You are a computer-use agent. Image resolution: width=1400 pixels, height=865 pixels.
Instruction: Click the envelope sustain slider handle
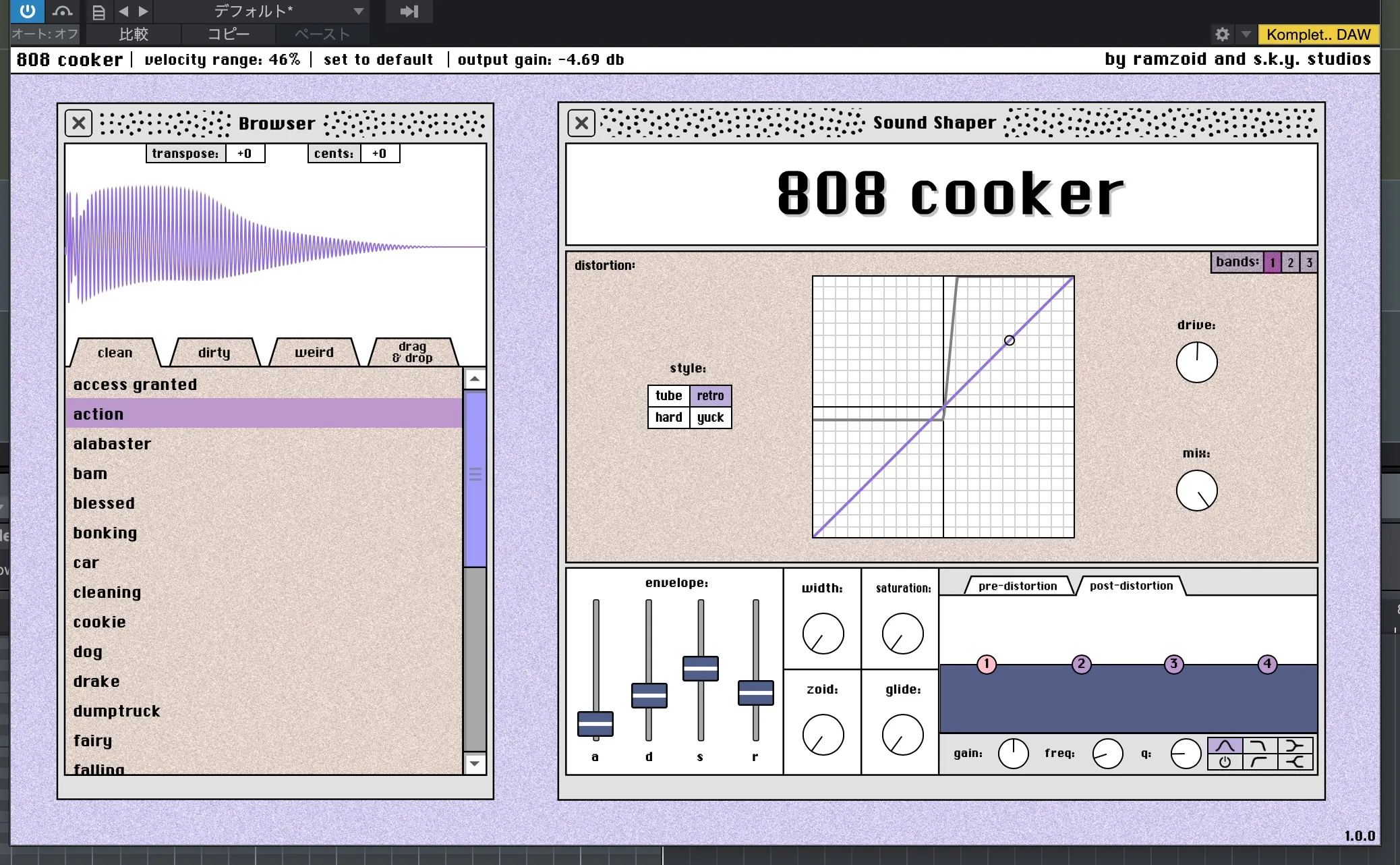pos(700,668)
